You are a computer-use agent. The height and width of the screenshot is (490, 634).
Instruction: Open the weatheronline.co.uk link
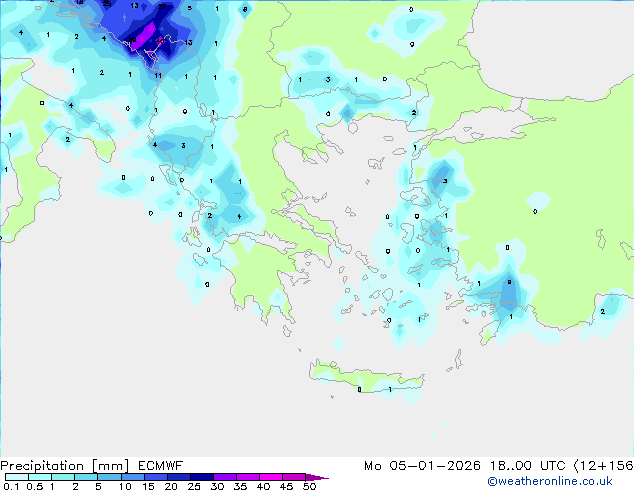coord(550,481)
